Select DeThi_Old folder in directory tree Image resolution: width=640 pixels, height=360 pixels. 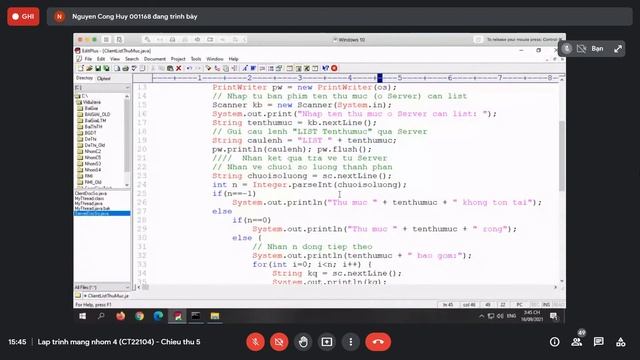click(91, 145)
